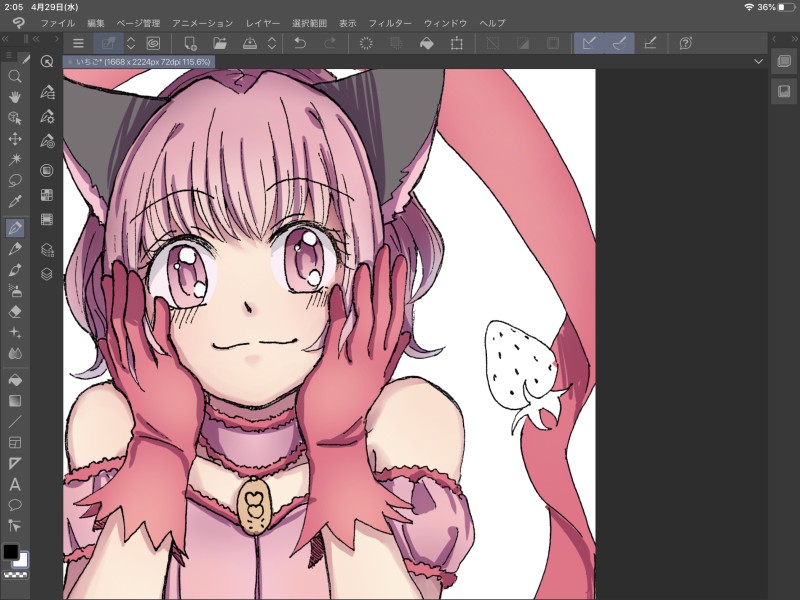Viewport: 800px width, 600px height.
Task: Select the Frame border tool
Action: (15, 443)
